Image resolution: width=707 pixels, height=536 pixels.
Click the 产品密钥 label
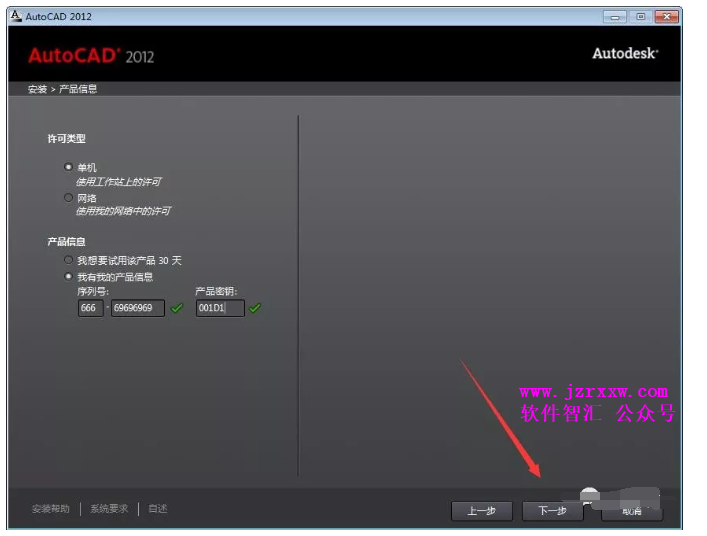[216, 291]
